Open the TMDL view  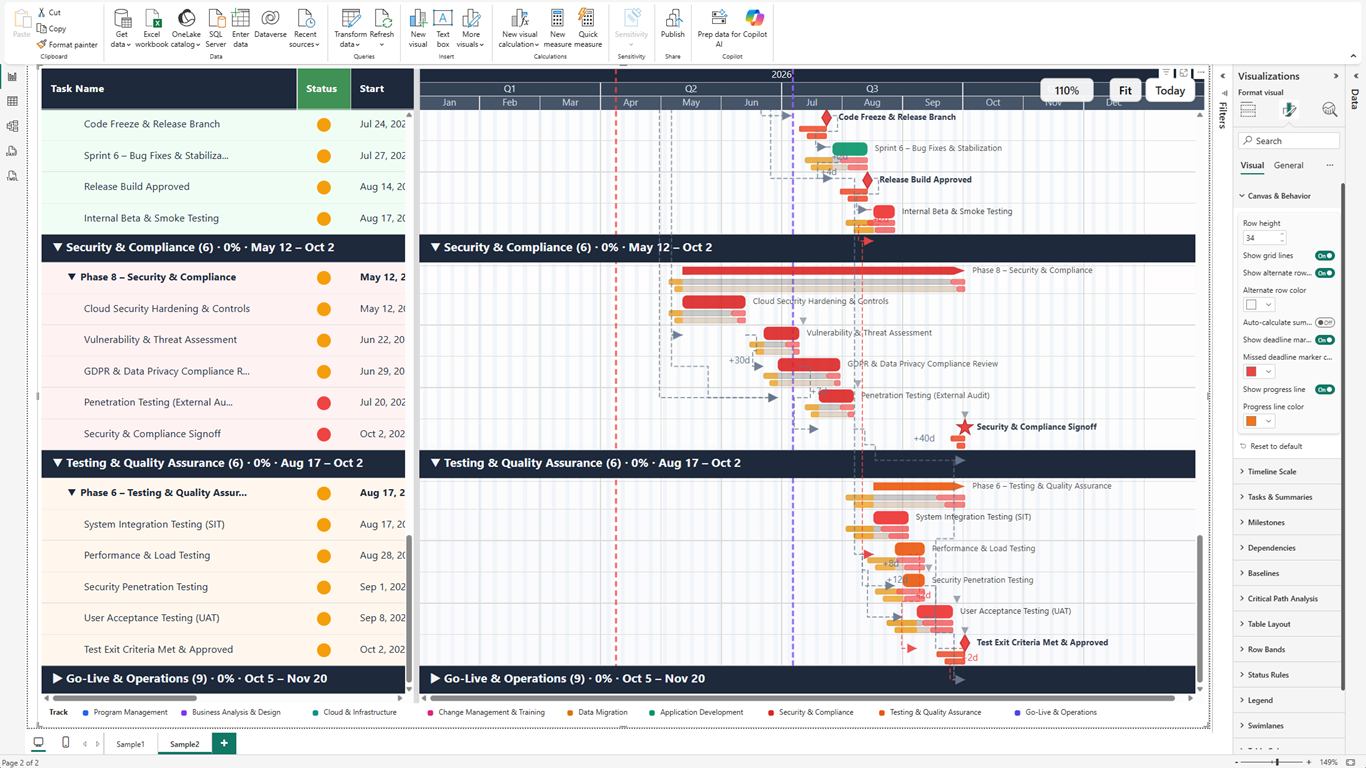pyautogui.click(x=12, y=175)
